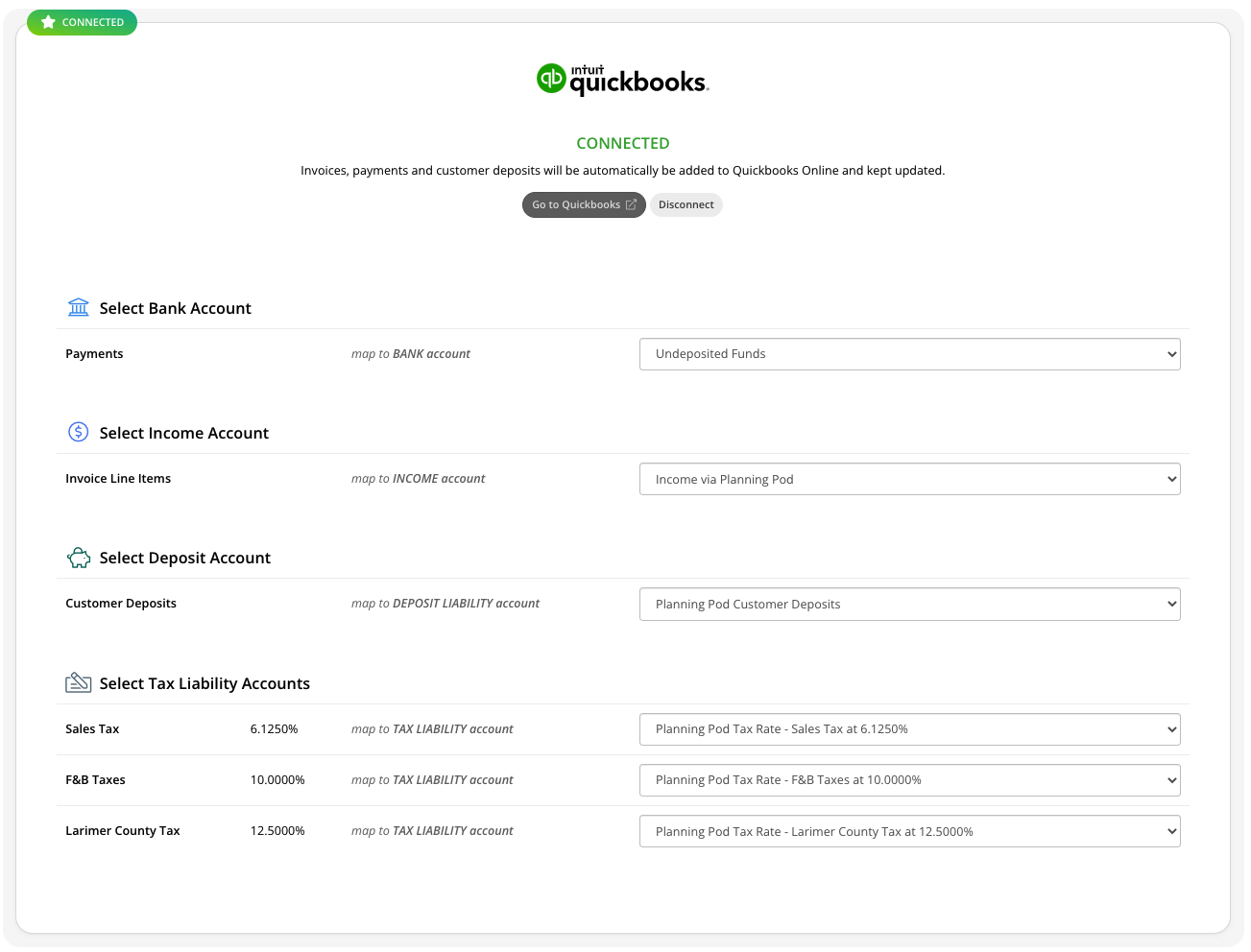The image size is (1251, 952).
Task: Click the 'map to BANK account' text
Action: click(411, 354)
